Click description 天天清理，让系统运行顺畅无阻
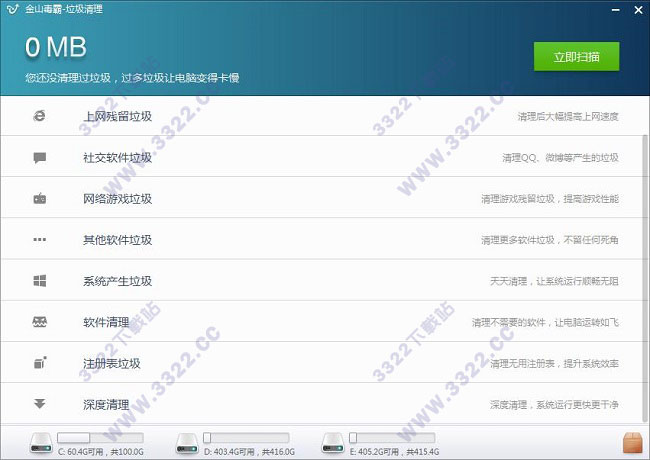This screenshot has width=650, height=460. (554, 281)
